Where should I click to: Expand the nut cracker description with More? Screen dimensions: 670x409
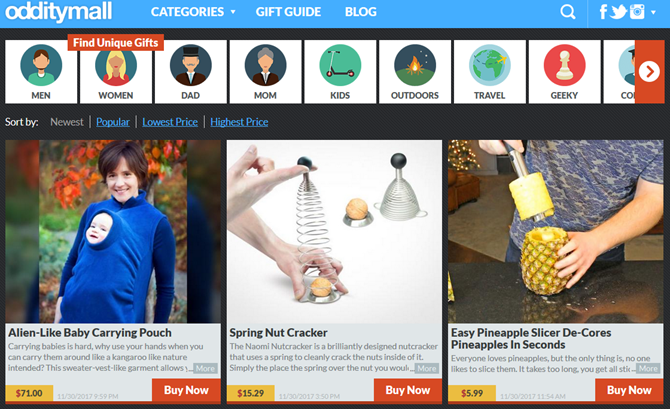coord(426,368)
